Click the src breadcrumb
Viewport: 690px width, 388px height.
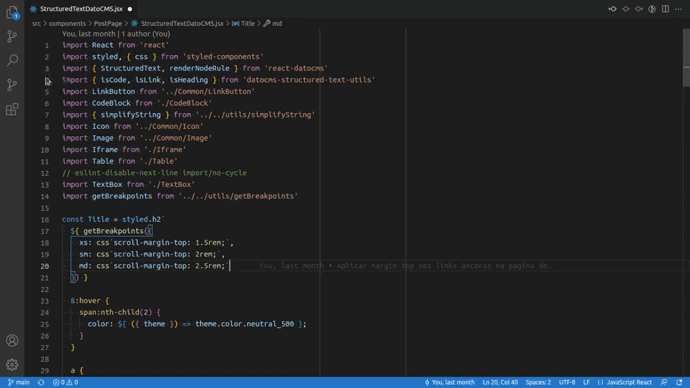[36, 23]
